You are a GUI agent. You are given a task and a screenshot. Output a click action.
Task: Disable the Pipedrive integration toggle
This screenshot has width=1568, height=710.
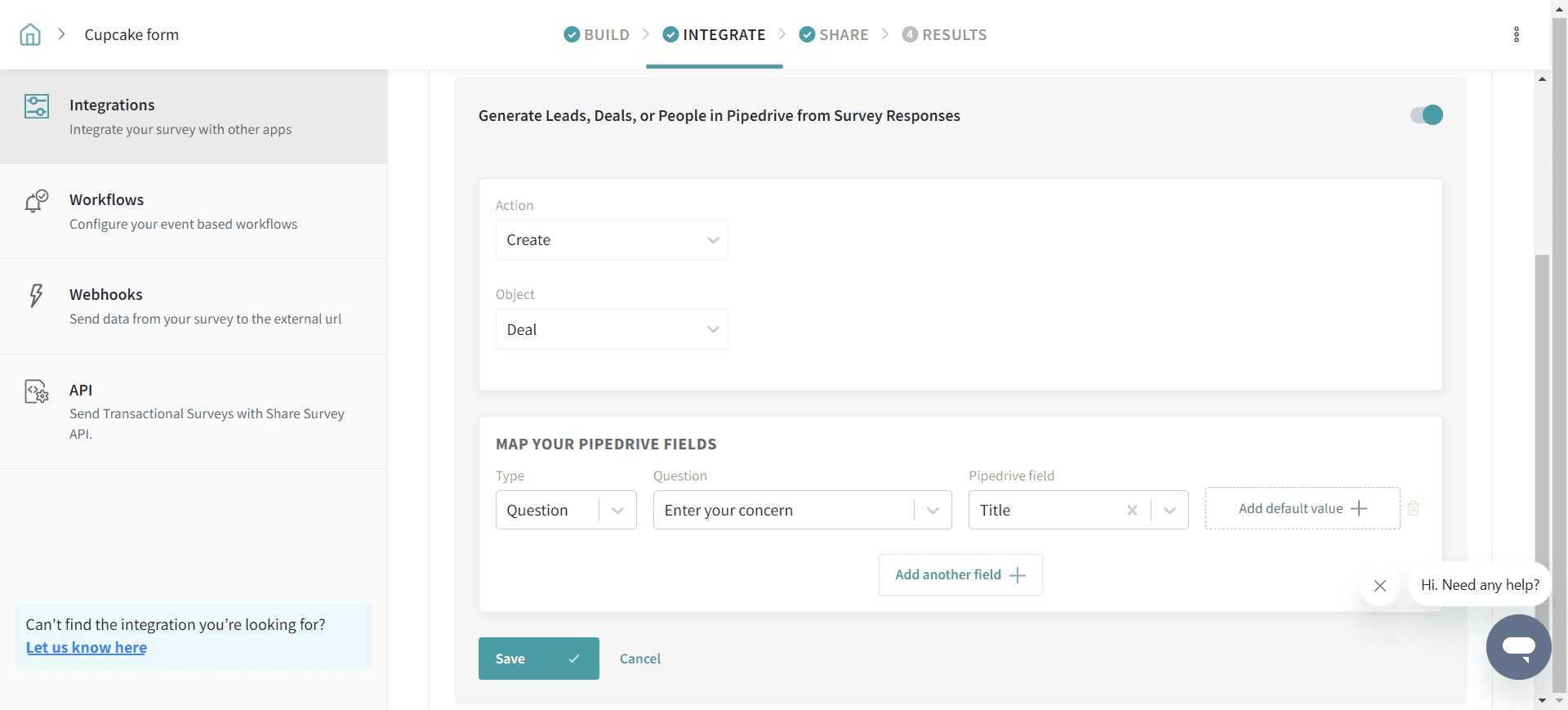click(x=1427, y=115)
